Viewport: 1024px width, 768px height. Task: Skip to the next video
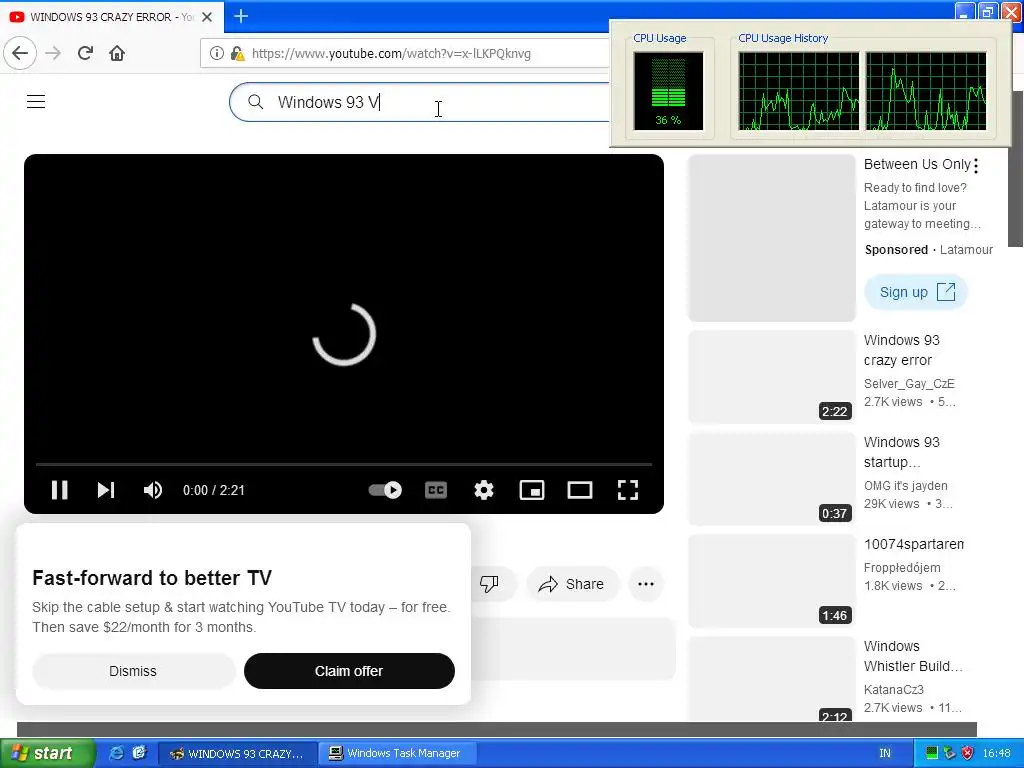coord(106,490)
